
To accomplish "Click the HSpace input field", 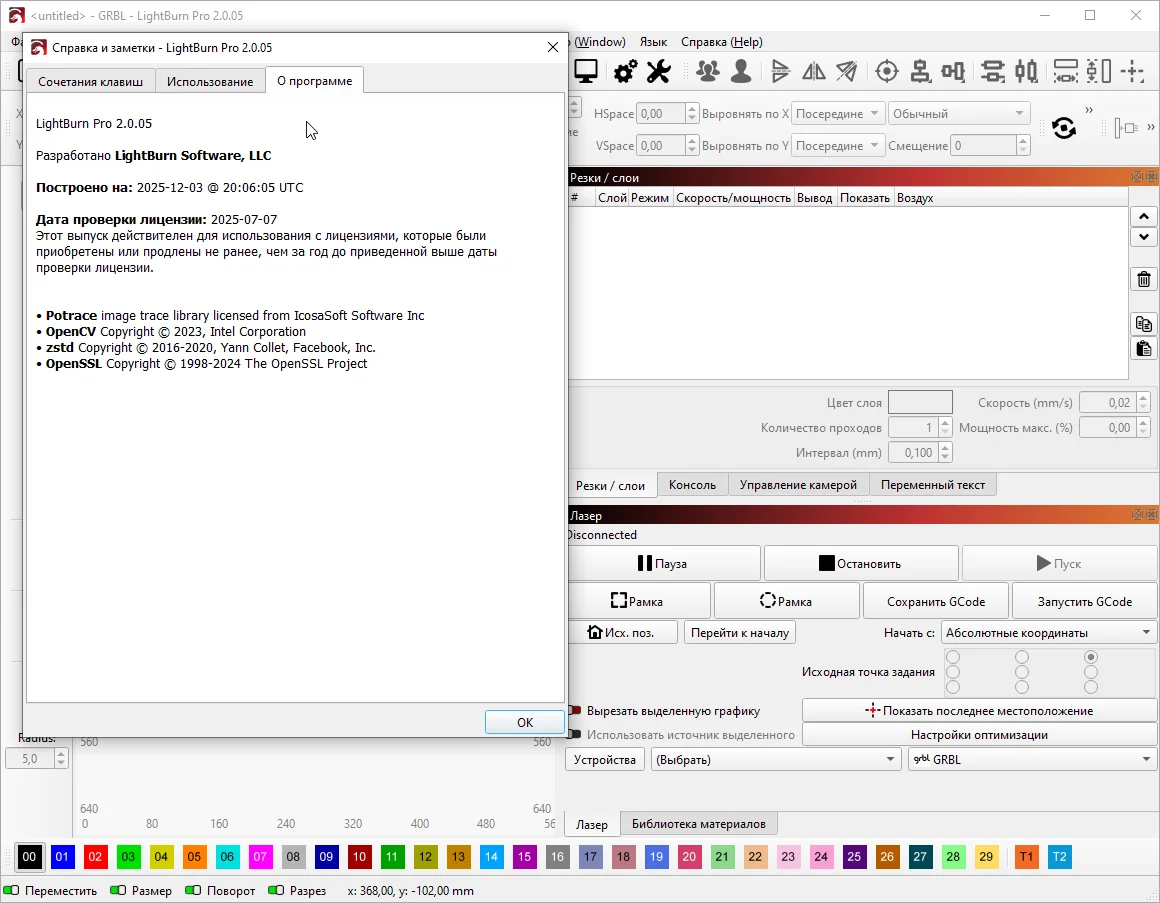I will point(661,114).
